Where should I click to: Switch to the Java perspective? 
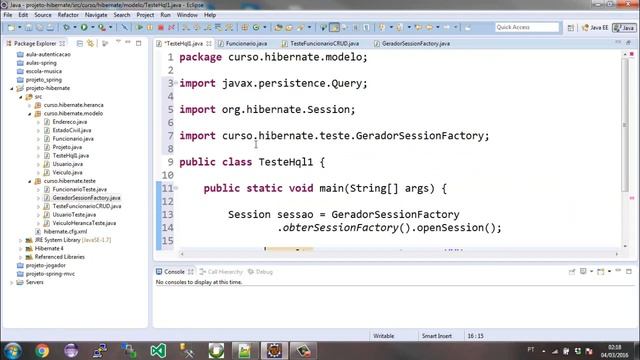tap(624, 28)
